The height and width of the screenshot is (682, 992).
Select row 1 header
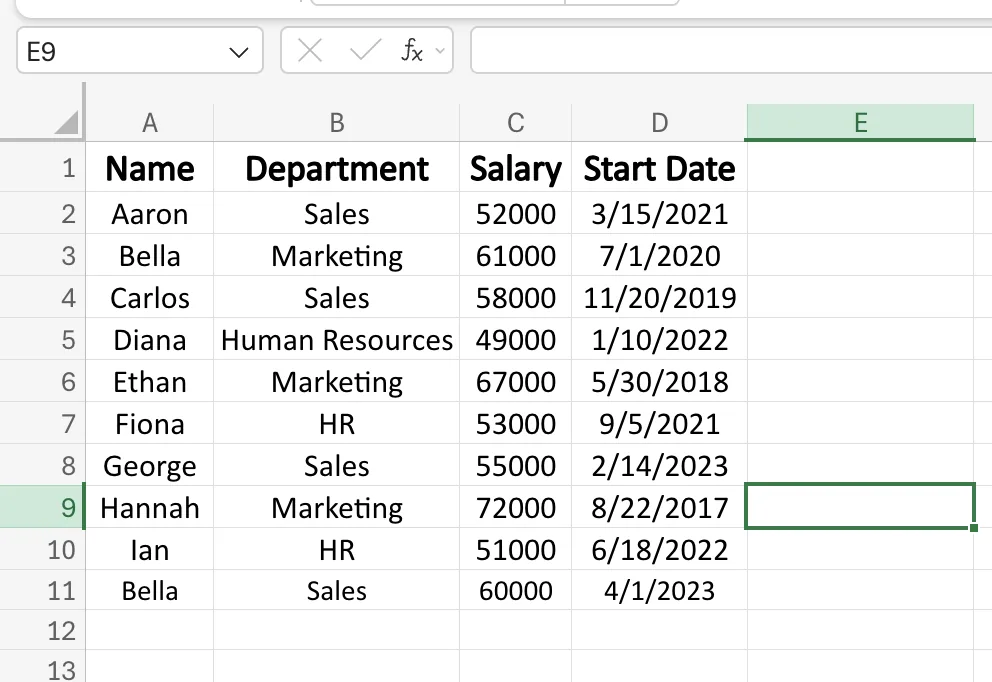42,168
